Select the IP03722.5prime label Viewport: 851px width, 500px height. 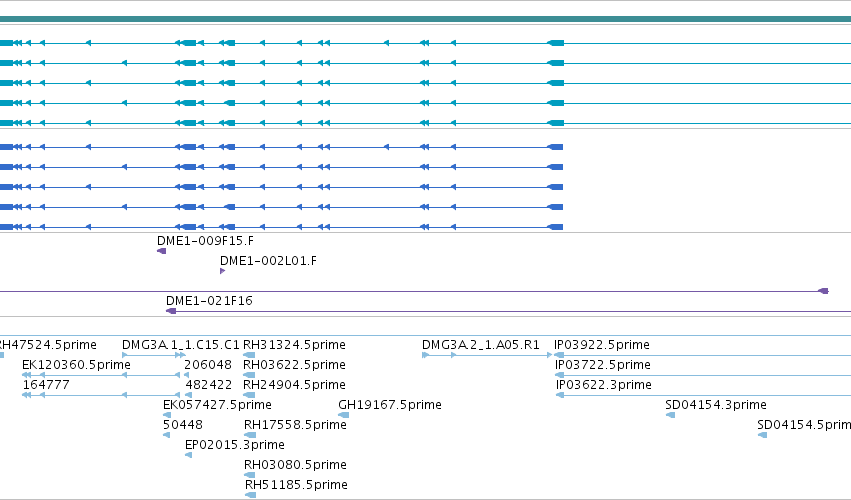pyautogui.click(x=602, y=365)
